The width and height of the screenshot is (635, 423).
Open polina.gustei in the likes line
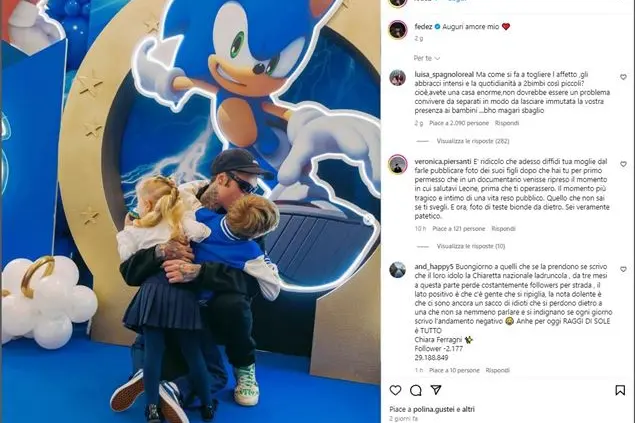(x=433, y=409)
